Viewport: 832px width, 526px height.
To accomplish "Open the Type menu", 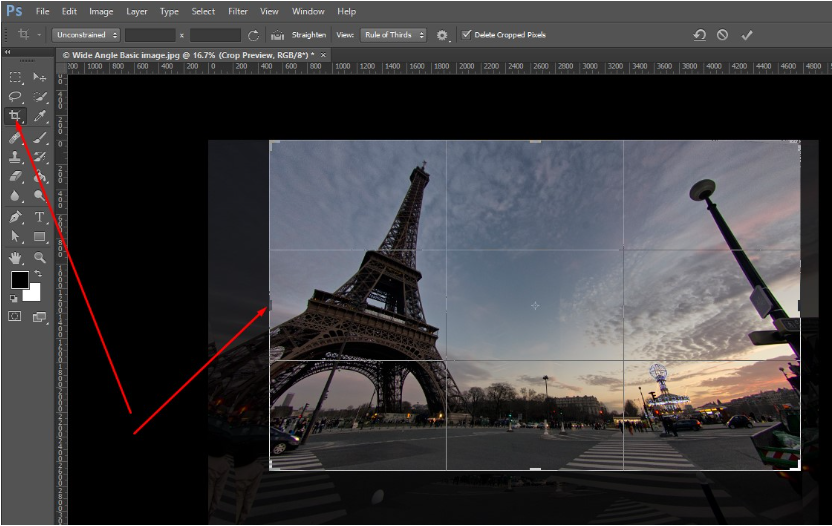I will coord(169,11).
